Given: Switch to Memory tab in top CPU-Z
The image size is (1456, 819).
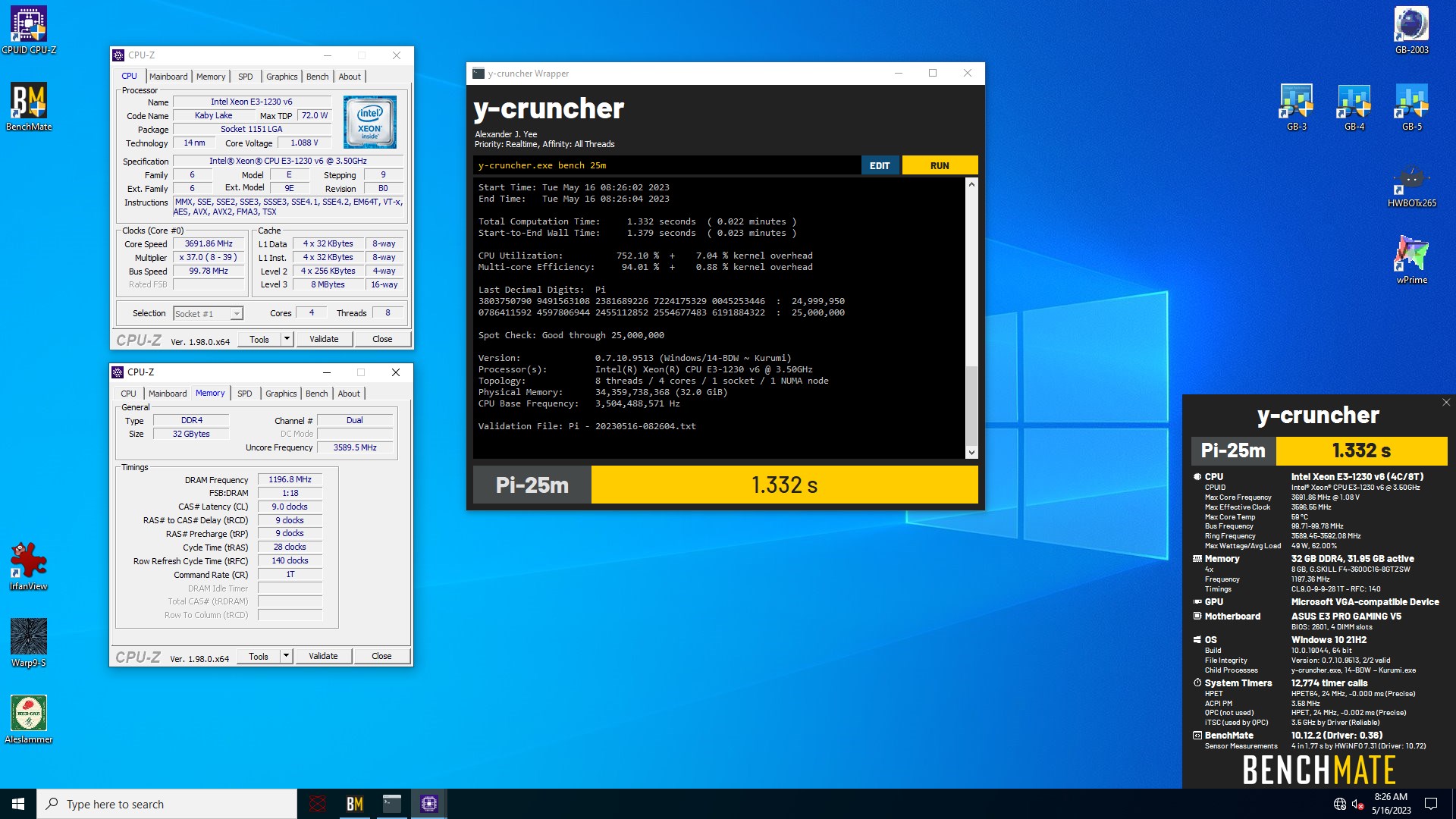Looking at the screenshot, I should (211, 77).
